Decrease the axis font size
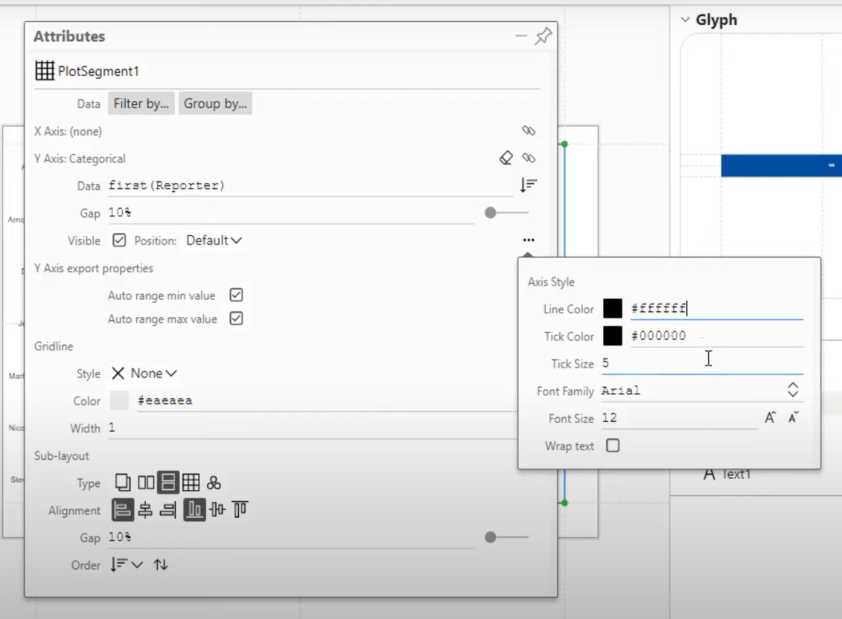This screenshot has height=619, width=842. [x=793, y=418]
